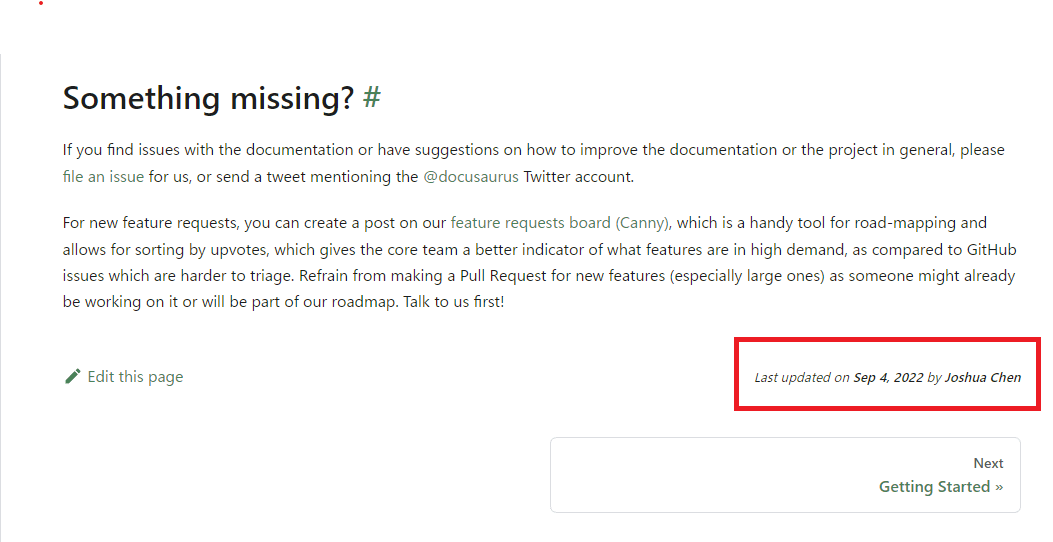Go to the next page Getting Started
The height and width of the screenshot is (542, 1053).
tap(785, 475)
